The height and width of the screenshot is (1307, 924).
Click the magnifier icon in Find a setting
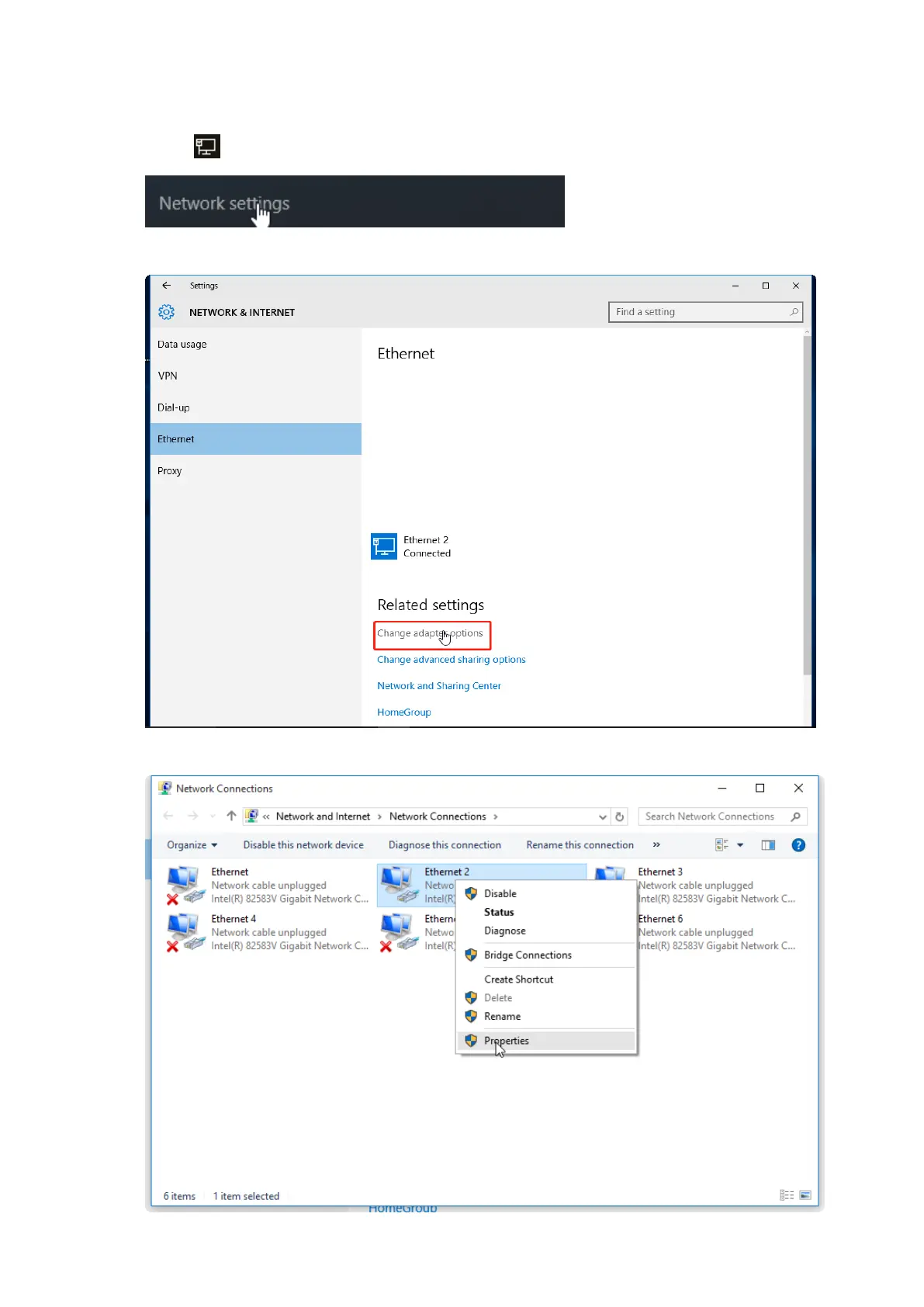(x=794, y=312)
